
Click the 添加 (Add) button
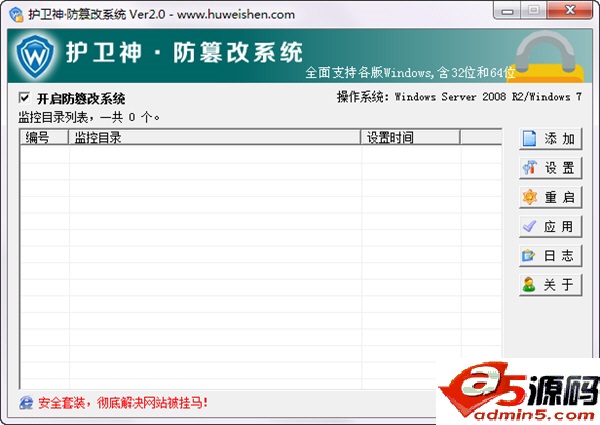[x=550, y=138]
